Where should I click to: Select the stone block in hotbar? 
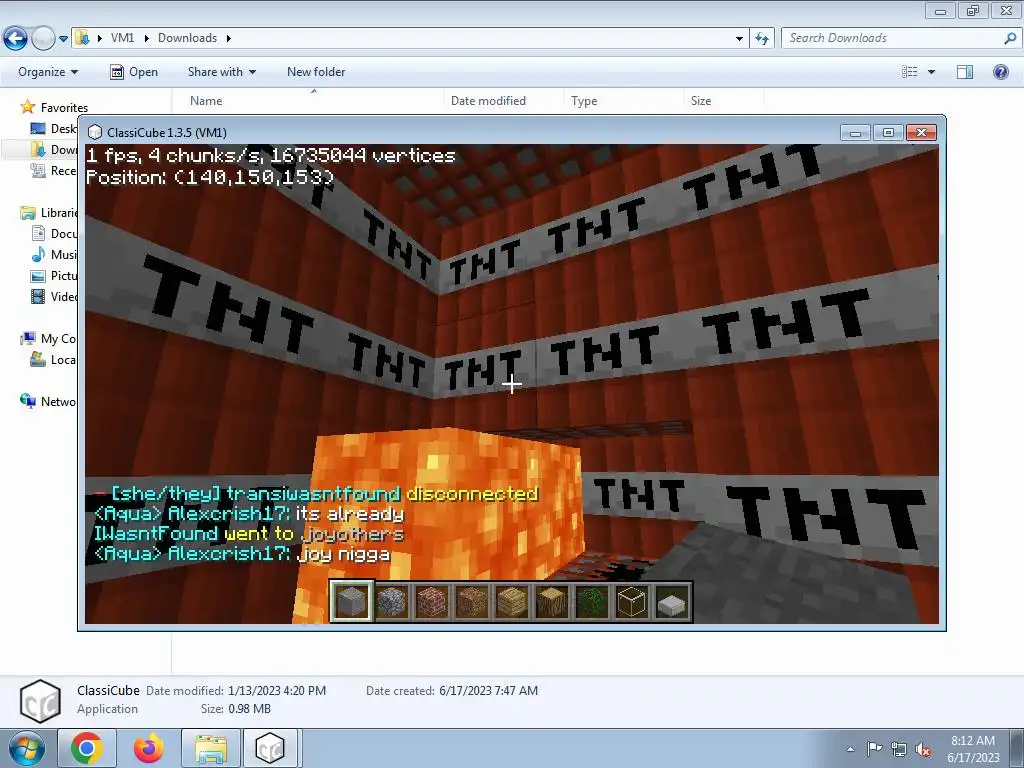[x=351, y=601]
